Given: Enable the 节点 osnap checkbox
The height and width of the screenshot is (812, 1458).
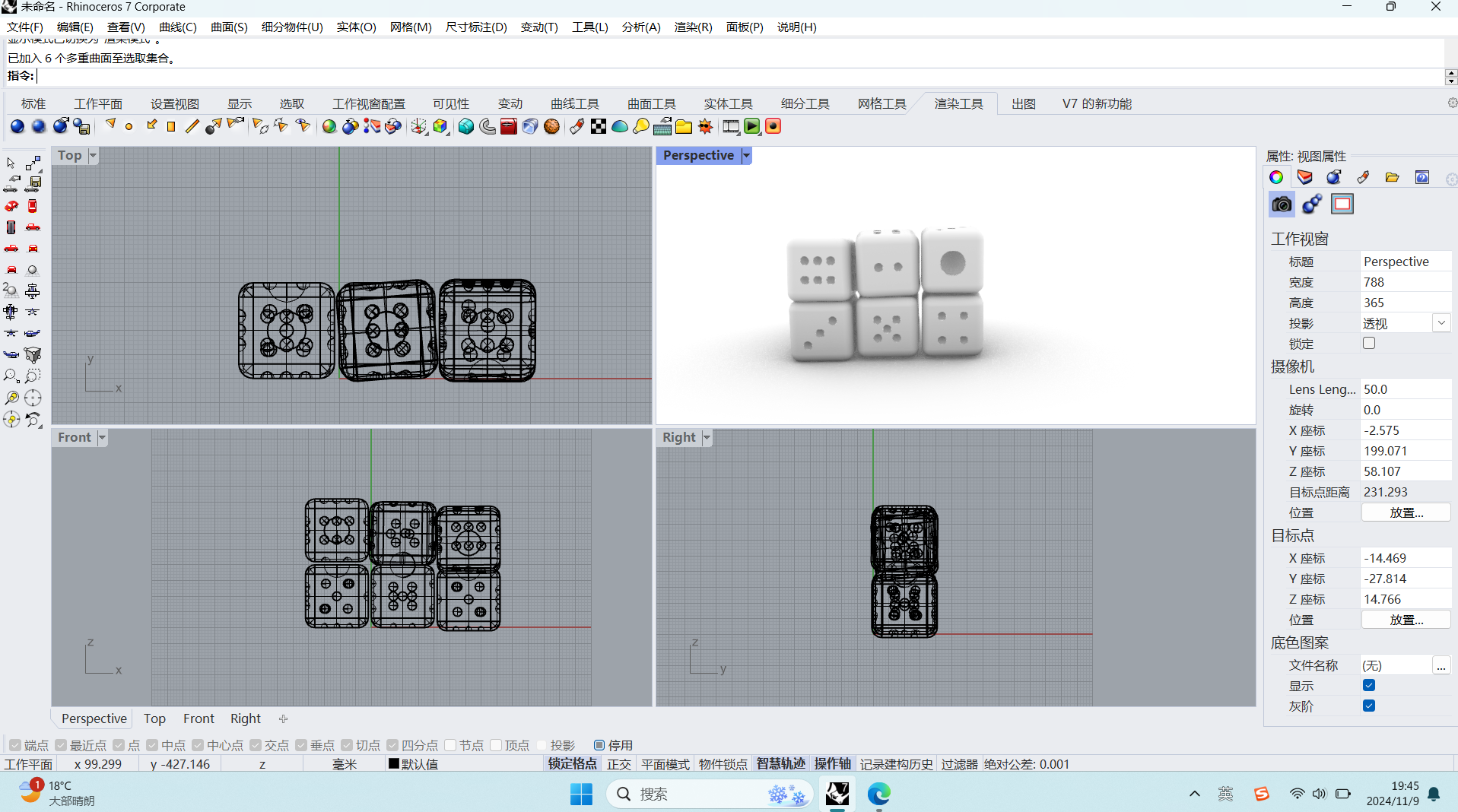Looking at the screenshot, I should (x=450, y=745).
